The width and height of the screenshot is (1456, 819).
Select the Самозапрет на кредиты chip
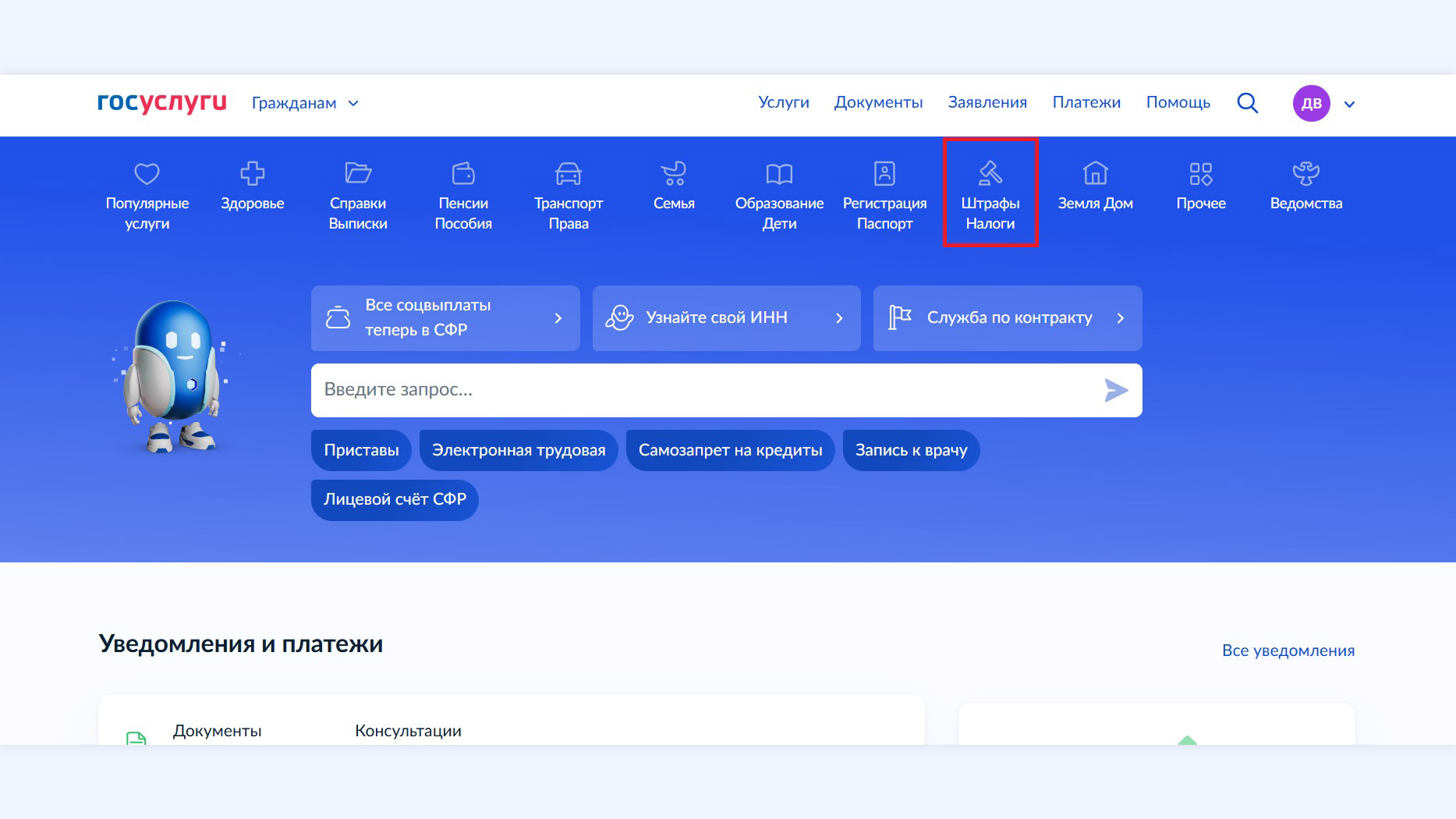pos(730,450)
